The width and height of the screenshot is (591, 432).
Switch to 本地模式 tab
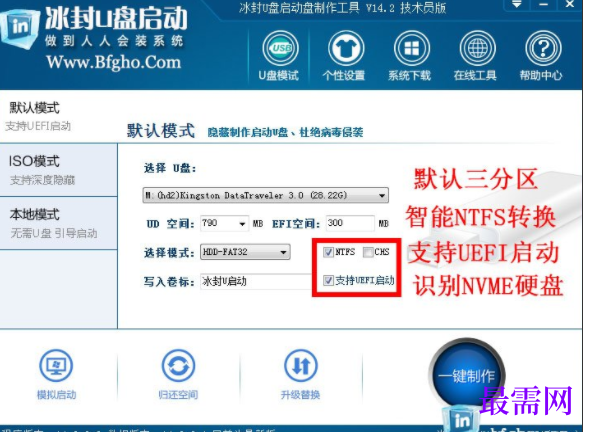58,223
